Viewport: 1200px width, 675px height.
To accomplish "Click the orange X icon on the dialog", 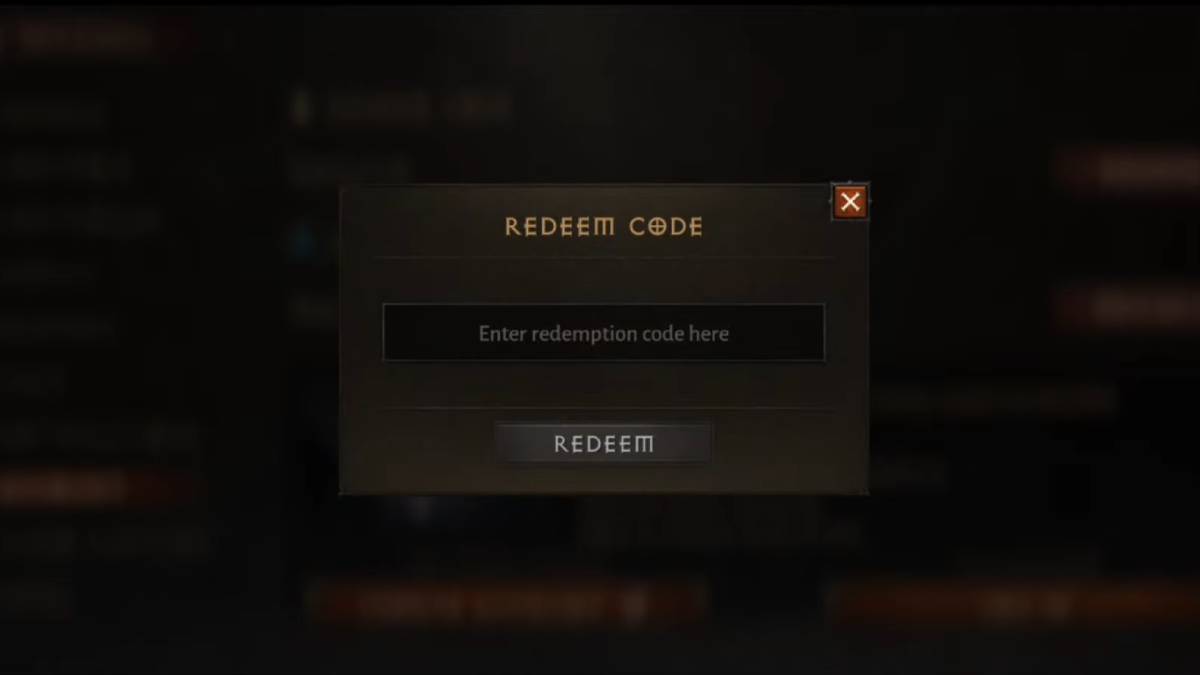I will click(x=850, y=203).
